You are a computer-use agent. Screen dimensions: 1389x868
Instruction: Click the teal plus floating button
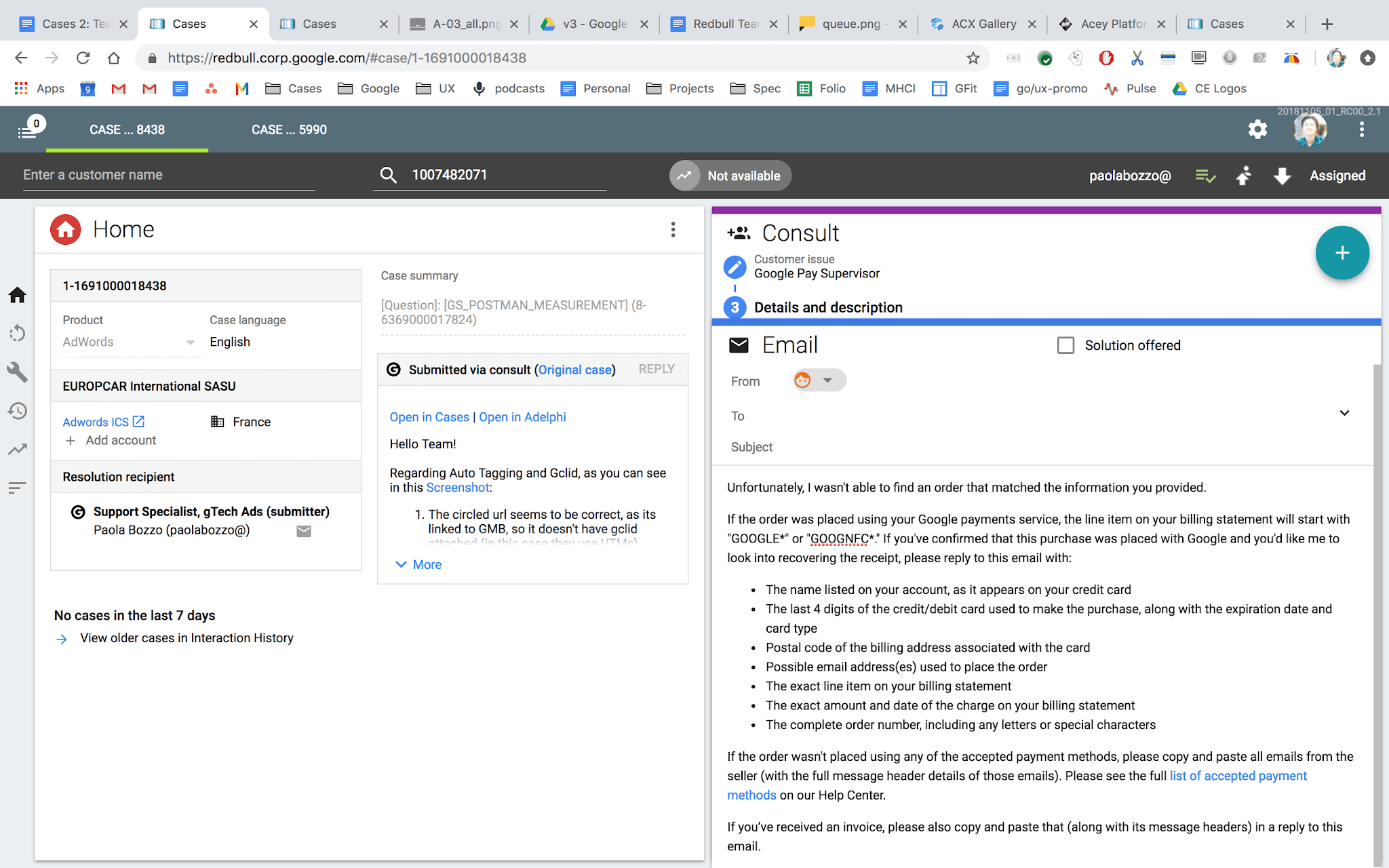click(x=1342, y=253)
